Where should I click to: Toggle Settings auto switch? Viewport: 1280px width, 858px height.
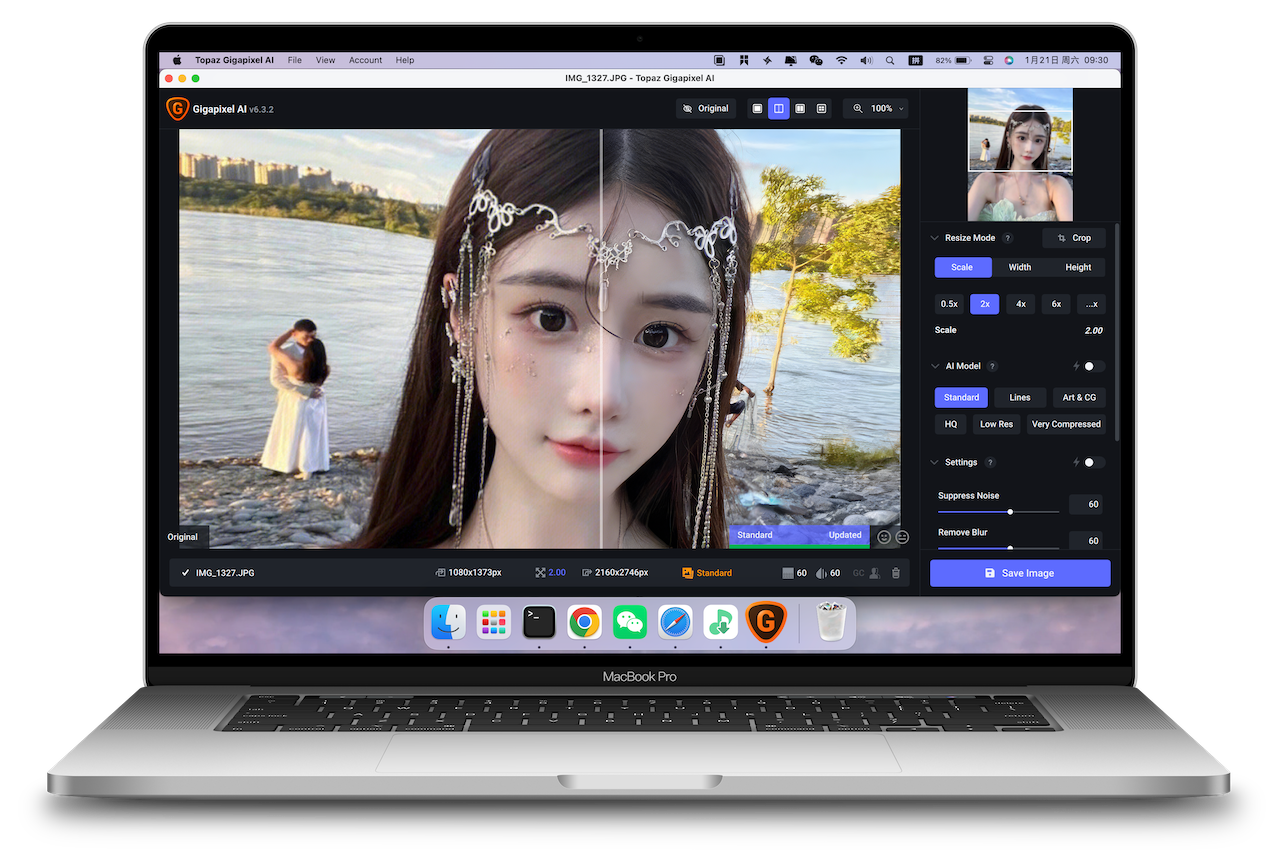pyautogui.click(x=1094, y=462)
